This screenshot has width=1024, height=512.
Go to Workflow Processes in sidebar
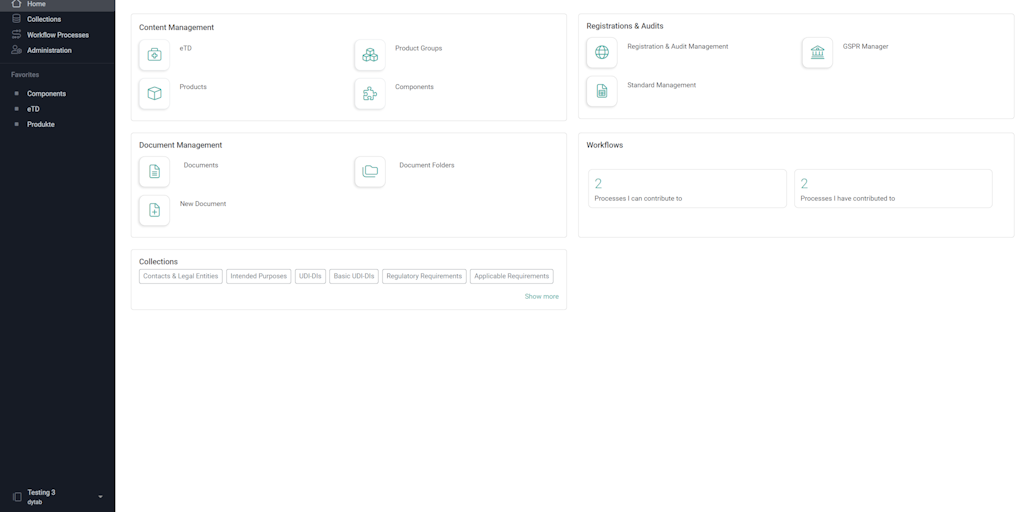coord(57,35)
